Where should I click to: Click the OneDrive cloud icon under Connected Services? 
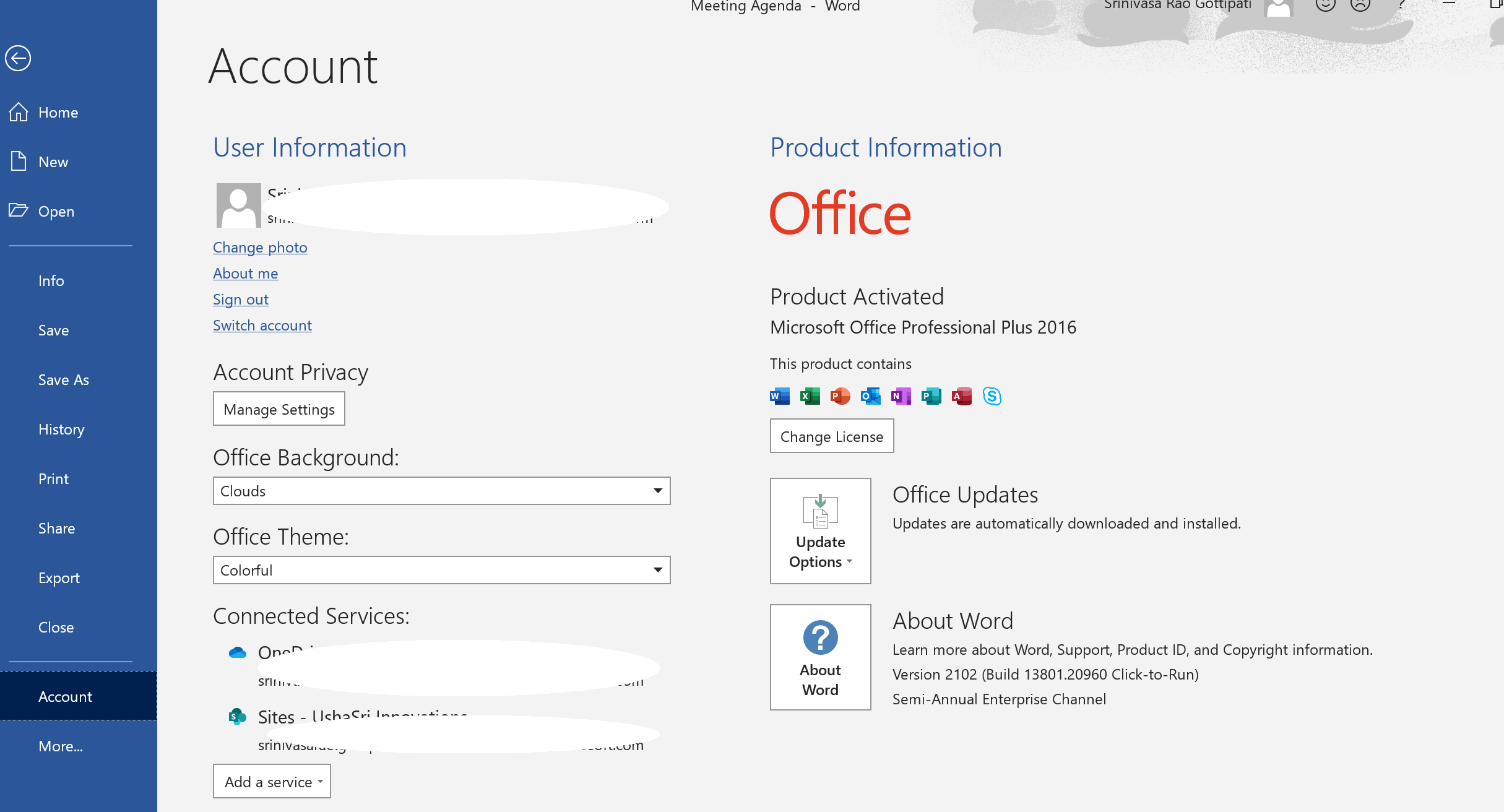click(x=237, y=652)
